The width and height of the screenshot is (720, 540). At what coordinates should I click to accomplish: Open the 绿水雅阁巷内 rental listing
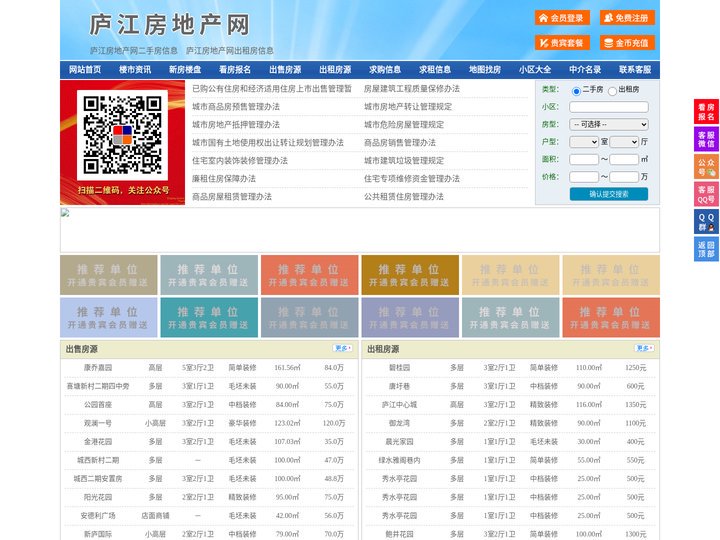(x=399, y=460)
